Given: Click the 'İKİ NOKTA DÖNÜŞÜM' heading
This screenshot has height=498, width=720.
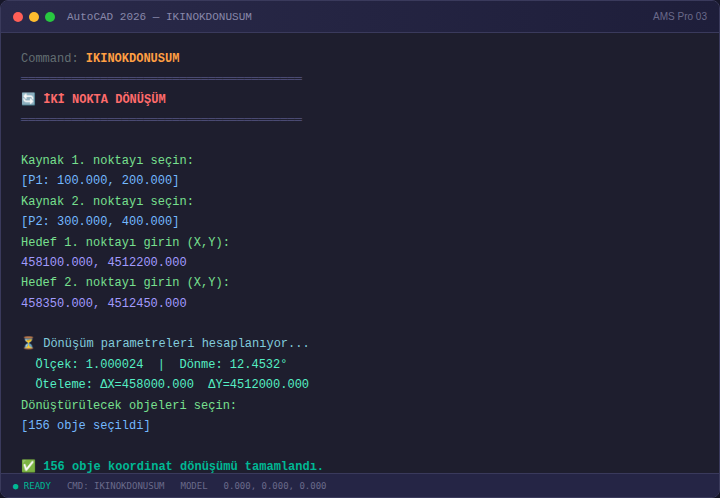Looking at the screenshot, I should click(x=105, y=99).
